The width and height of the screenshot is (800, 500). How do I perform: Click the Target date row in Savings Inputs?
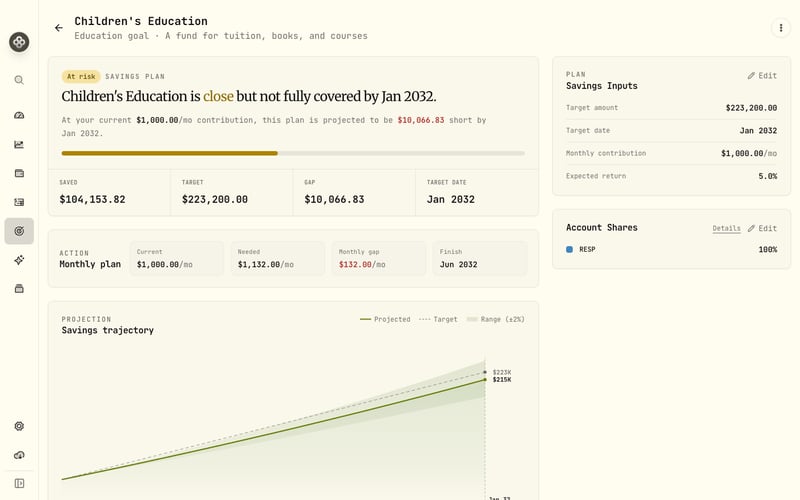[x=671, y=131]
